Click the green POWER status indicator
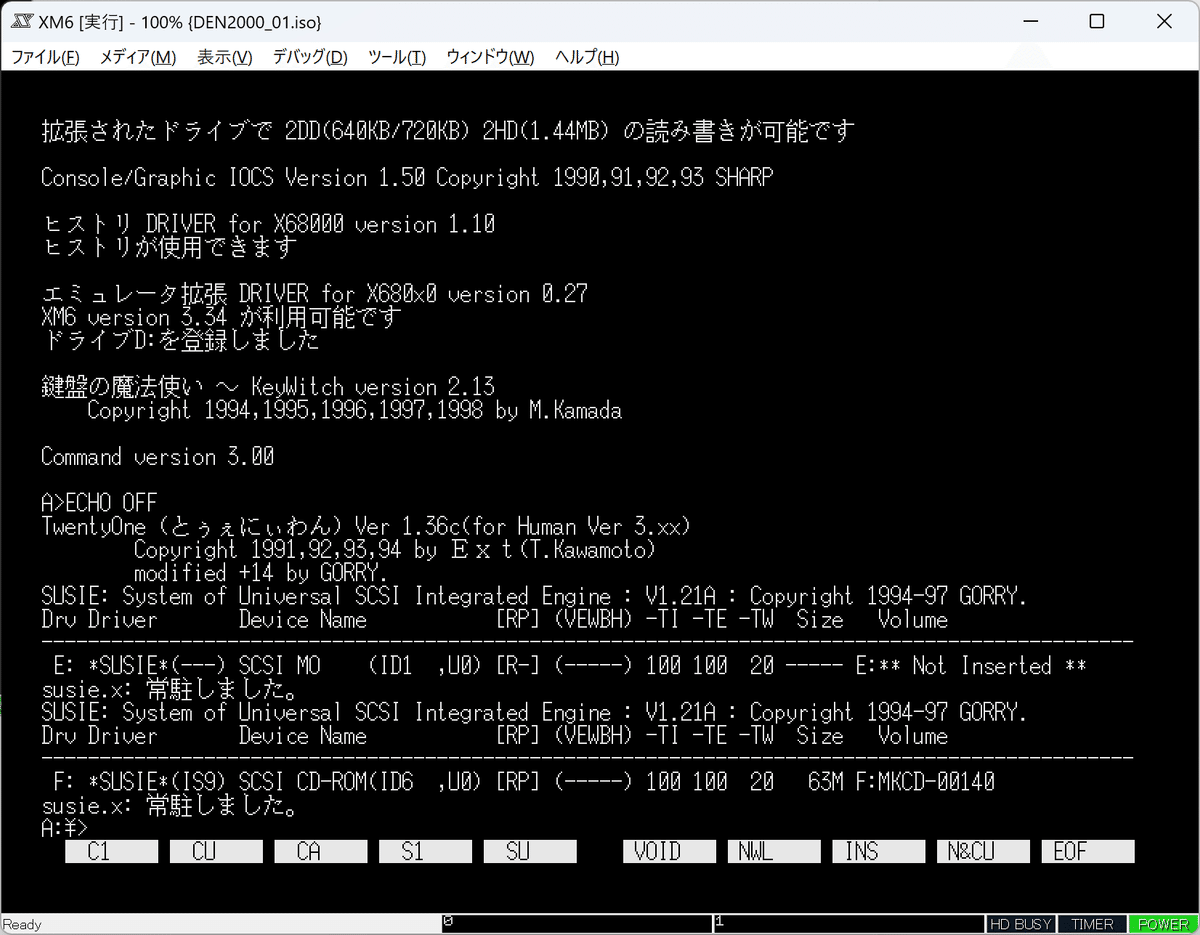Viewport: 1200px width, 935px height. click(1163, 925)
